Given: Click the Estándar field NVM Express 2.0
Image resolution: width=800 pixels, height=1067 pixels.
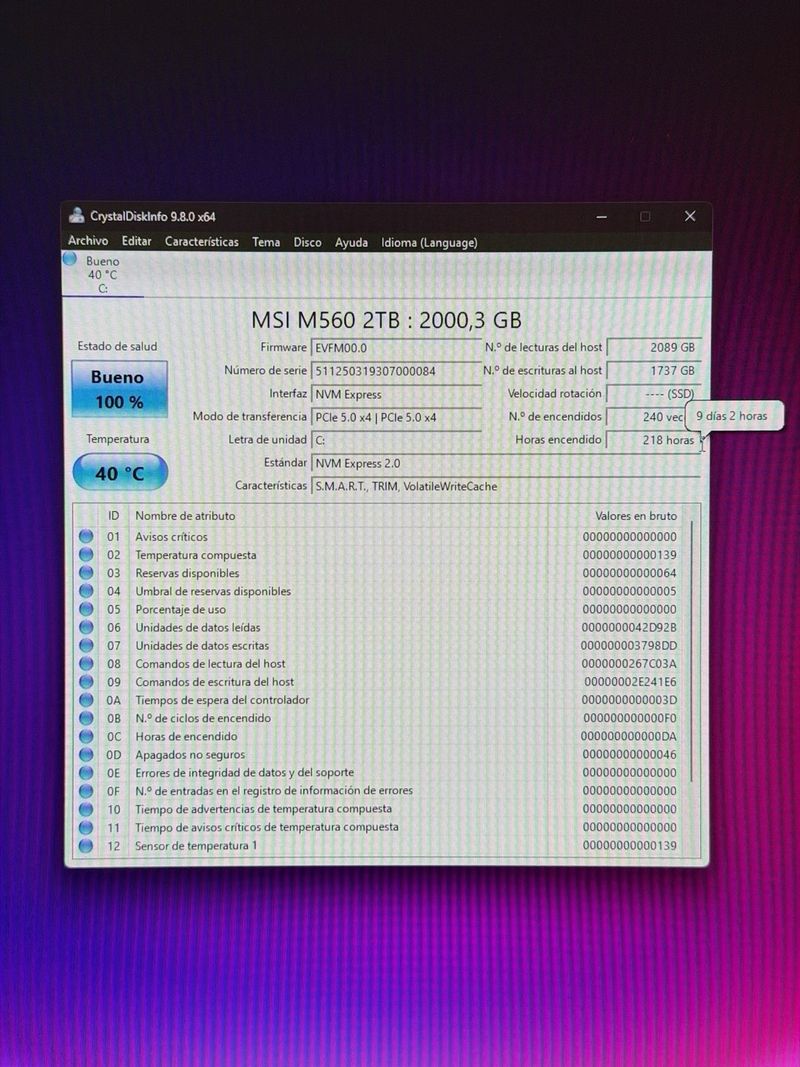Looking at the screenshot, I should pyautogui.click(x=505, y=463).
